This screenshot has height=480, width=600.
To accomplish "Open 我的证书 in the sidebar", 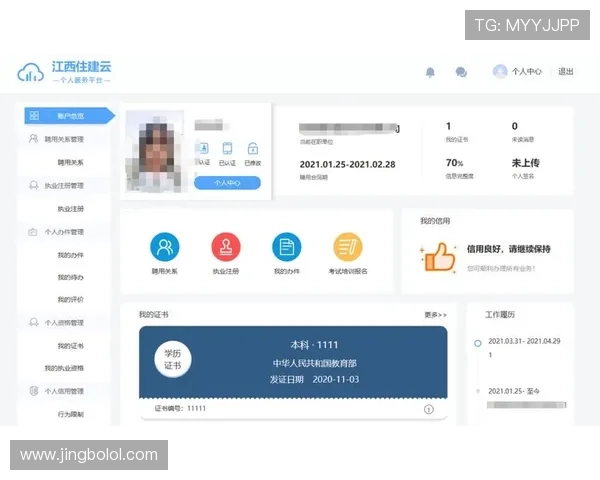I will pos(70,346).
